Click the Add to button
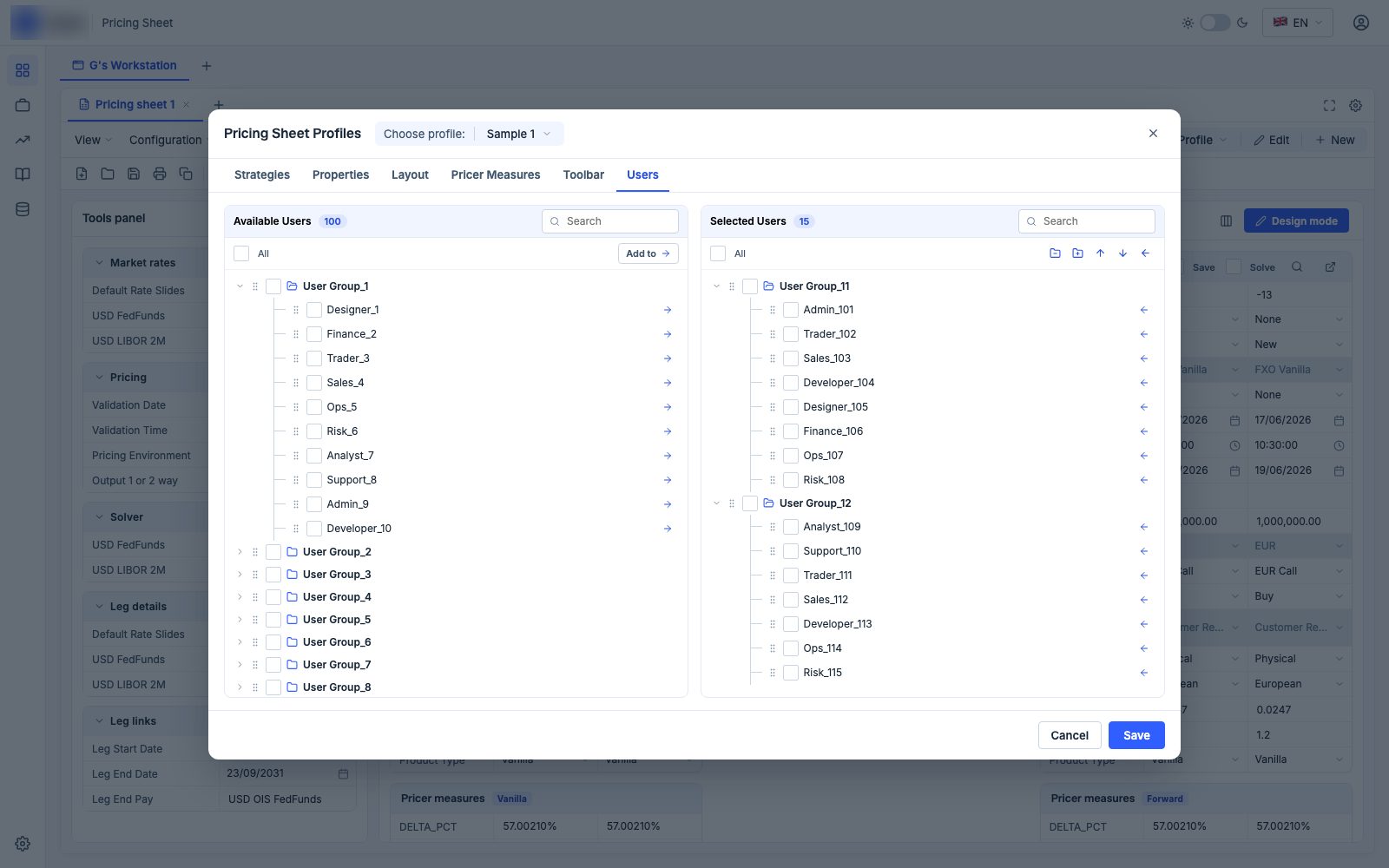This screenshot has width=1389, height=868. (648, 253)
